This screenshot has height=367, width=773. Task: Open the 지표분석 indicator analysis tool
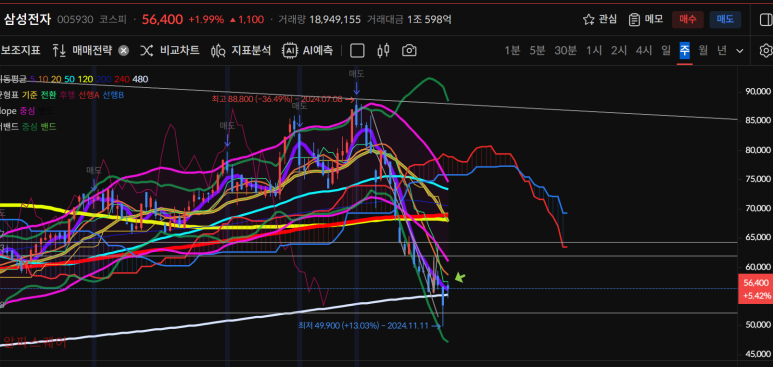241,50
